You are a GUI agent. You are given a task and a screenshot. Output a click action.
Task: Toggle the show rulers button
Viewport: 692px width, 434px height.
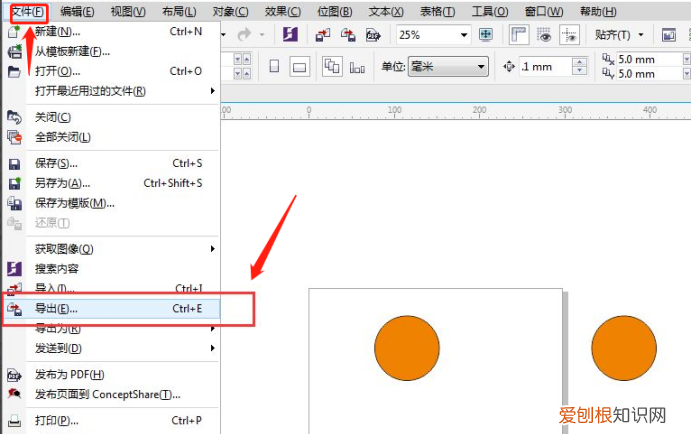519,34
